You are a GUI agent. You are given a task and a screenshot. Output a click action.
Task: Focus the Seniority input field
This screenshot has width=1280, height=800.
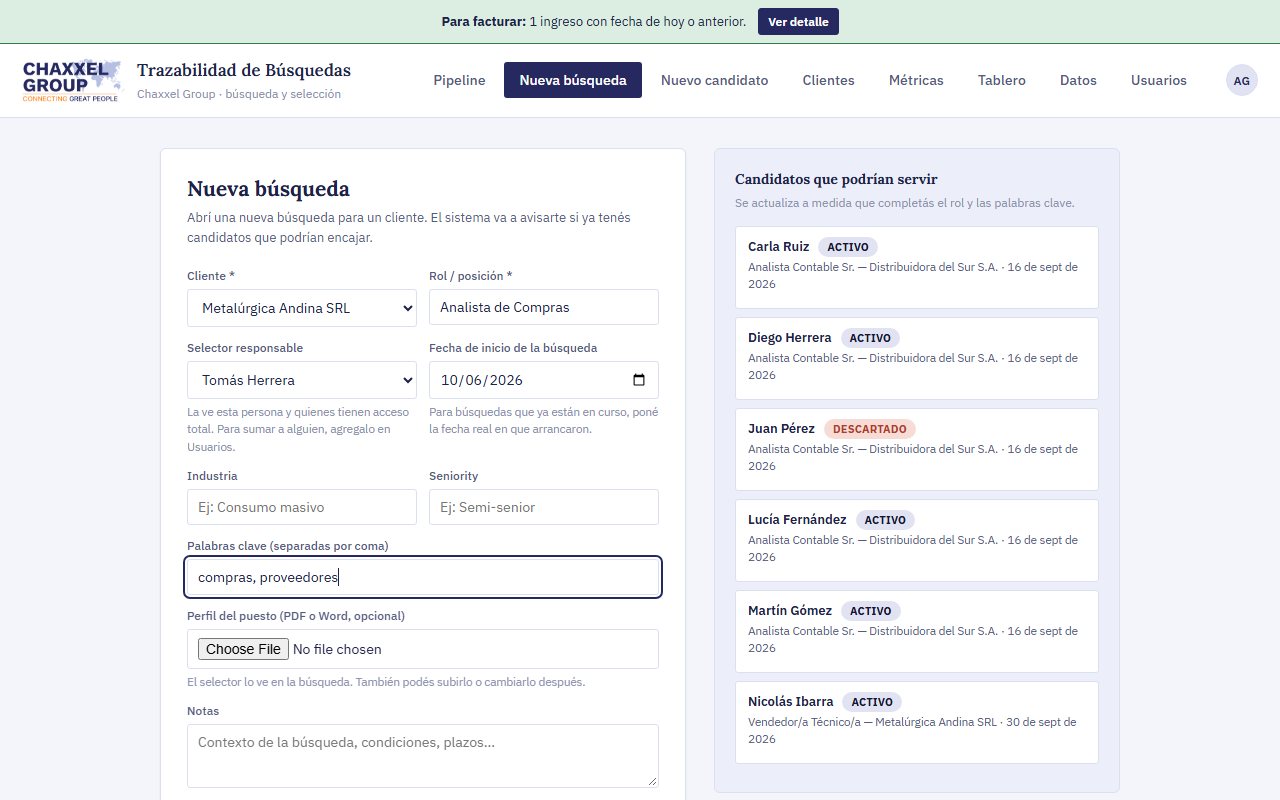coord(544,507)
